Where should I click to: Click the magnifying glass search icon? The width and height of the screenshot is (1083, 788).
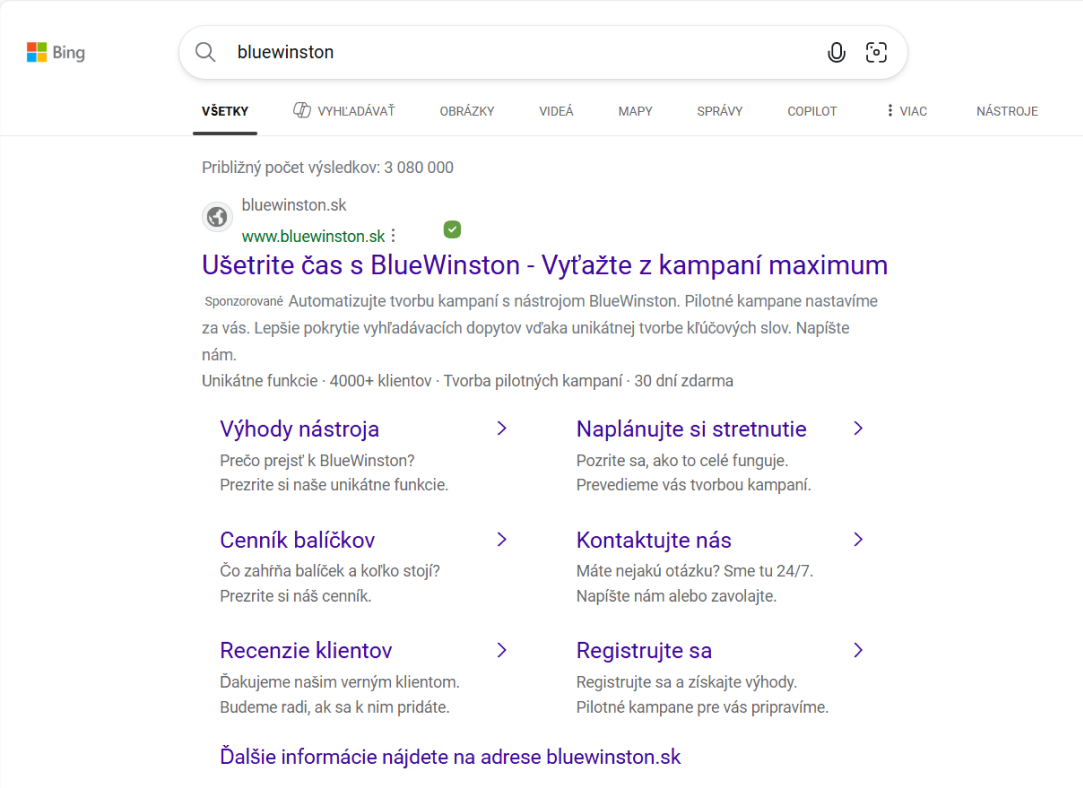206,52
